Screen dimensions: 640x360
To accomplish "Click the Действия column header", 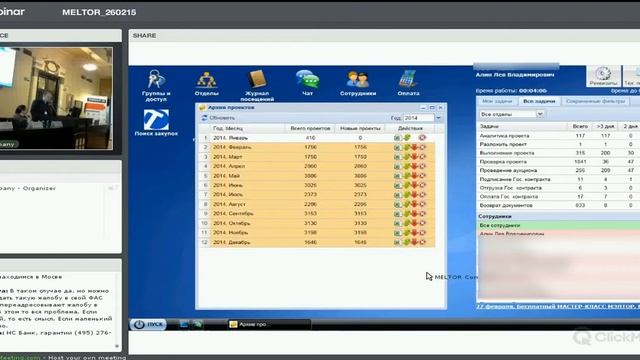I will click(410, 128).
